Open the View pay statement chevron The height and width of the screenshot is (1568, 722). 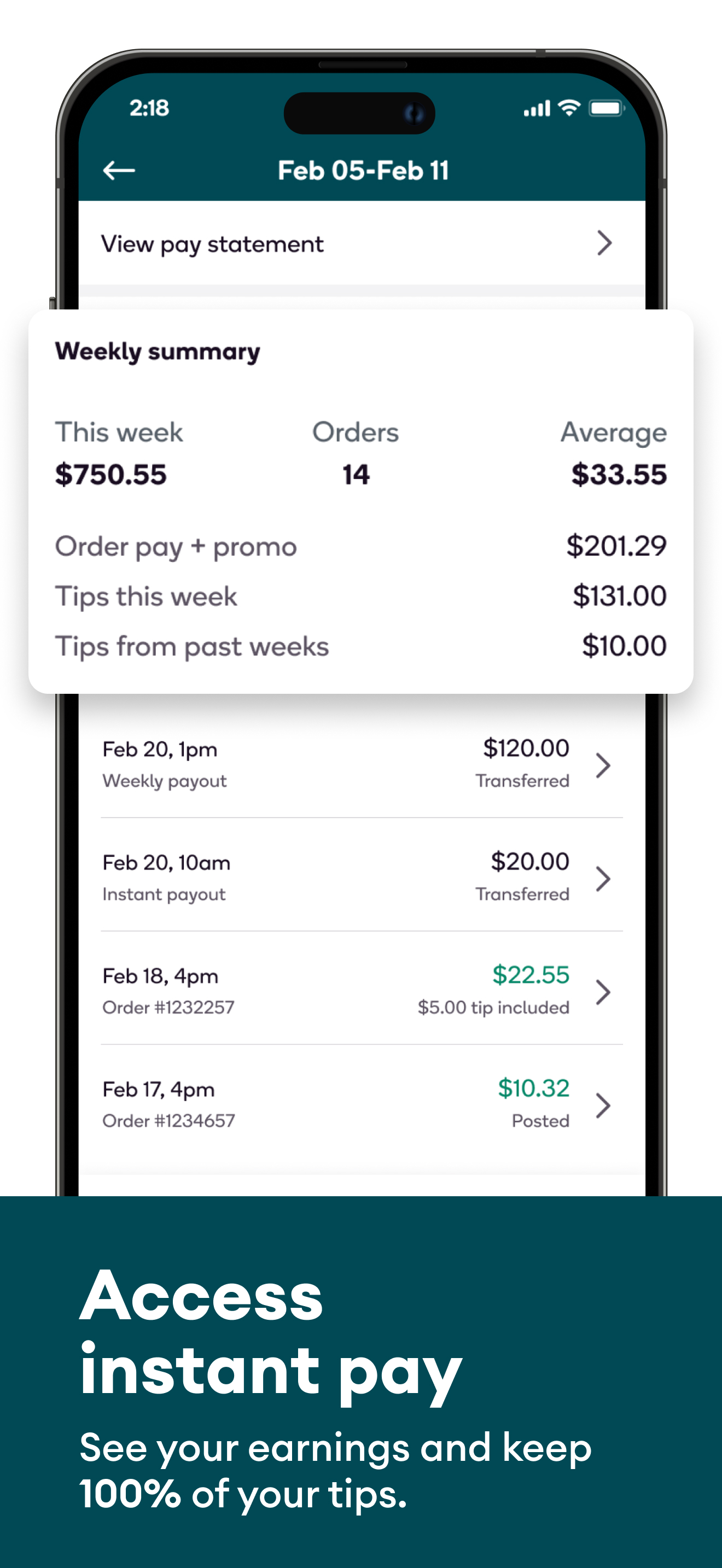603,243
